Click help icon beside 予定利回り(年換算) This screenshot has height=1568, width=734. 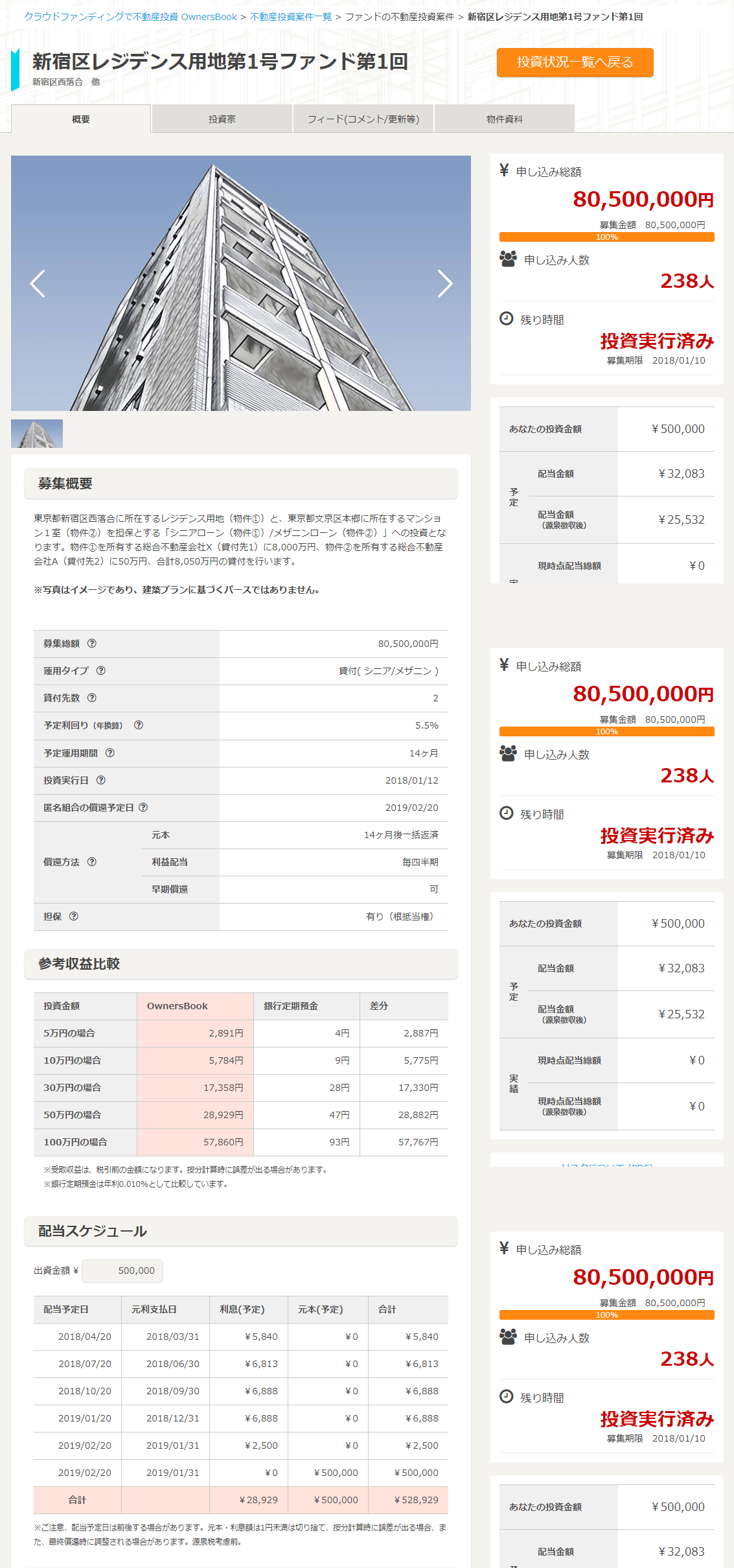coord(139,725)
